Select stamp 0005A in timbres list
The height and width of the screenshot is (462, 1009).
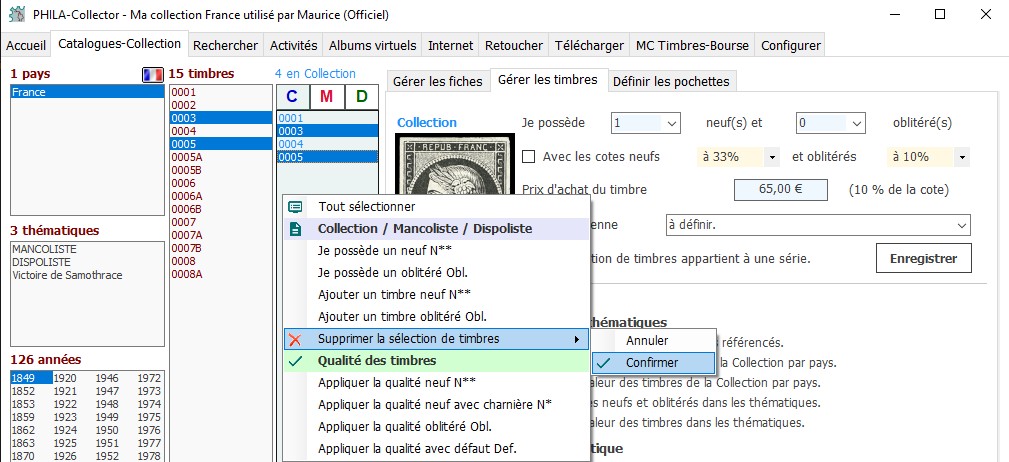221,157
